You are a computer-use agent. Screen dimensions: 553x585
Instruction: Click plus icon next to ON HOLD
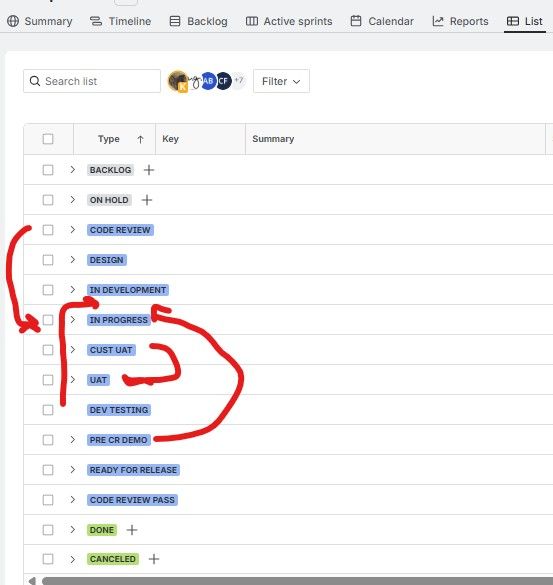coord(147,200)
